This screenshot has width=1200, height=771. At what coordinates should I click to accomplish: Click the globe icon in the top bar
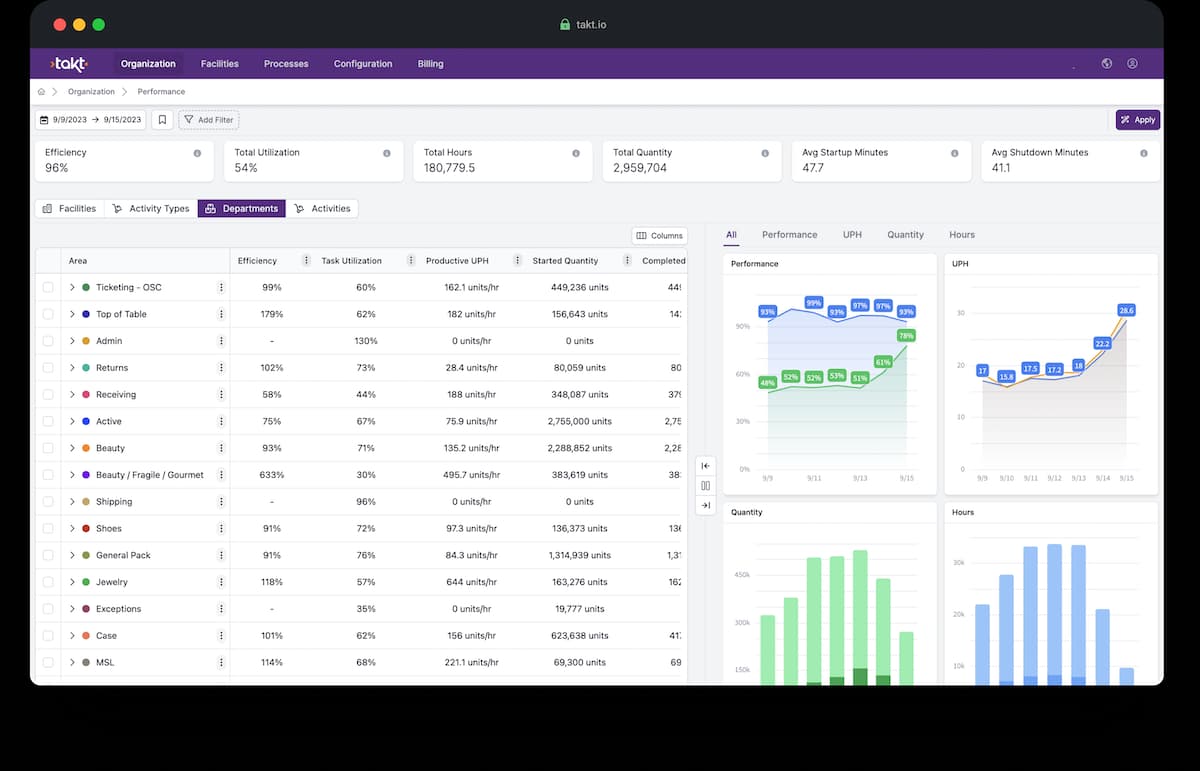click(x=1107, y=64)
